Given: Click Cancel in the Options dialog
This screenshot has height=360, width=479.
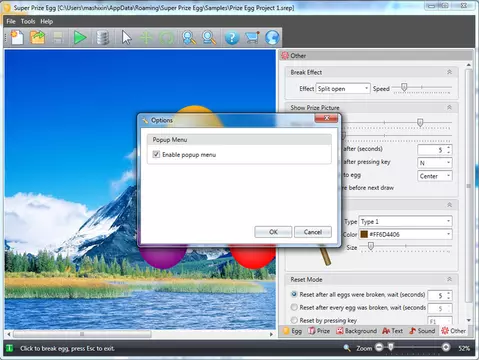Looking at the screenshot, I should pyautogui.click(x=313, y=232).
